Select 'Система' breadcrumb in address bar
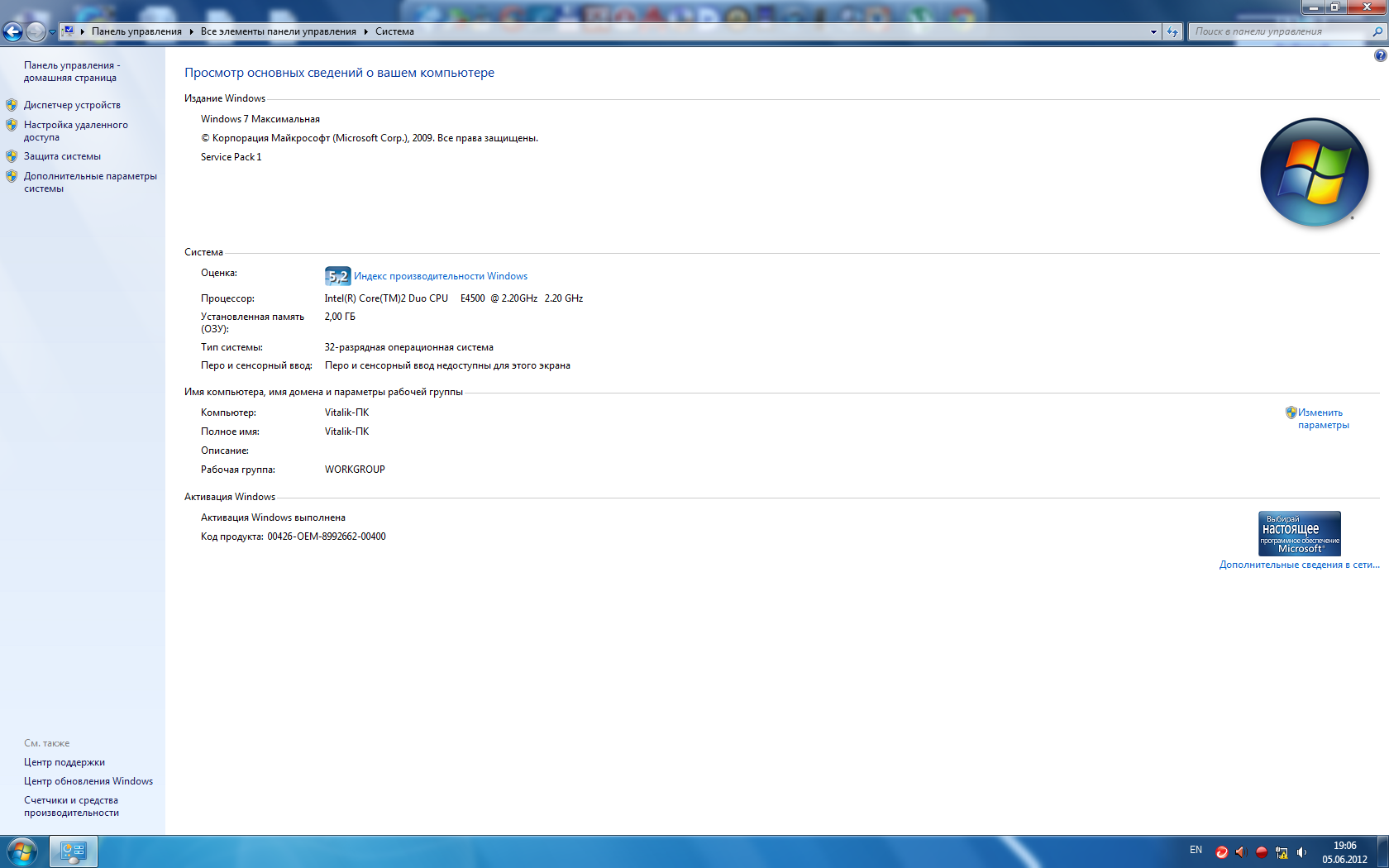Image resolution: width=1389 pixels, height=868 pixels. (x=394, y=31)
